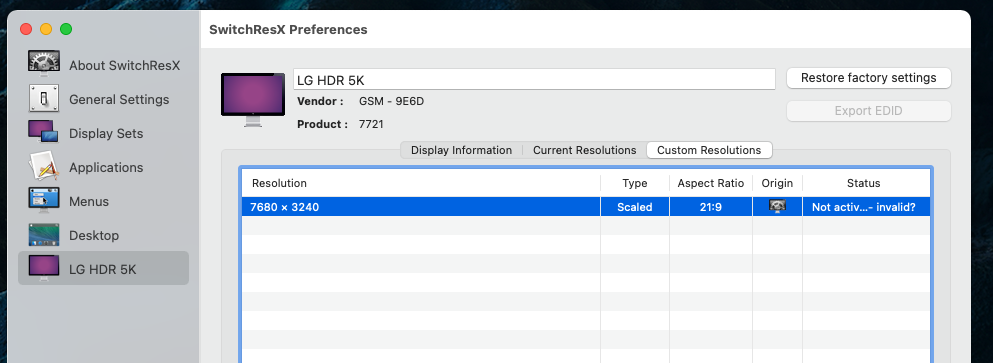Close the SwitchResX Preferences window
The height and width of the screenshot is (363, 993).
pos(26,29)
